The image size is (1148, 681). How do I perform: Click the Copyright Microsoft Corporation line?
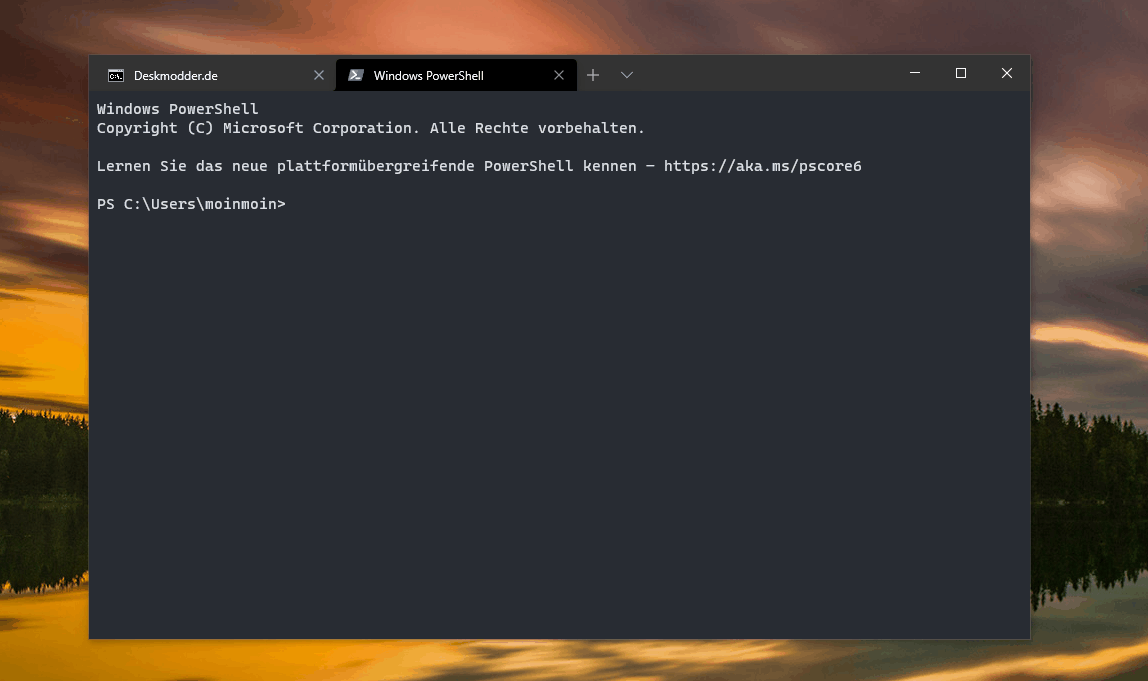click(x=370, y=128)
